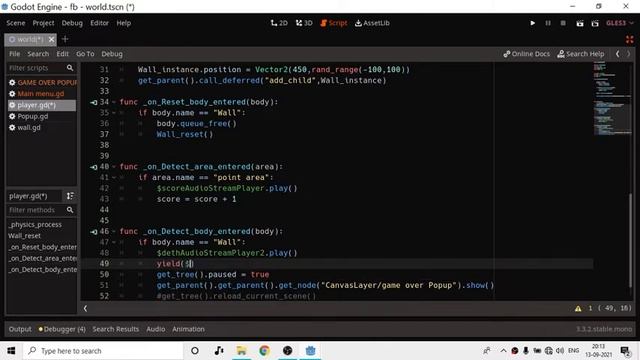Image resolution: width=640 pixels, height=360 pixels.
Task: Switch to the 2D workspace
Action: [x=279, y=23]
